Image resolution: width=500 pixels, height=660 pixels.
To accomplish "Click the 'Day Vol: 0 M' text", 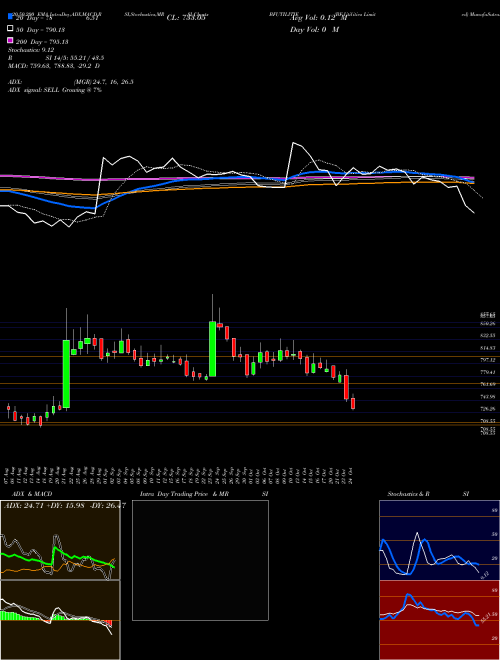I will pos(314,30).
